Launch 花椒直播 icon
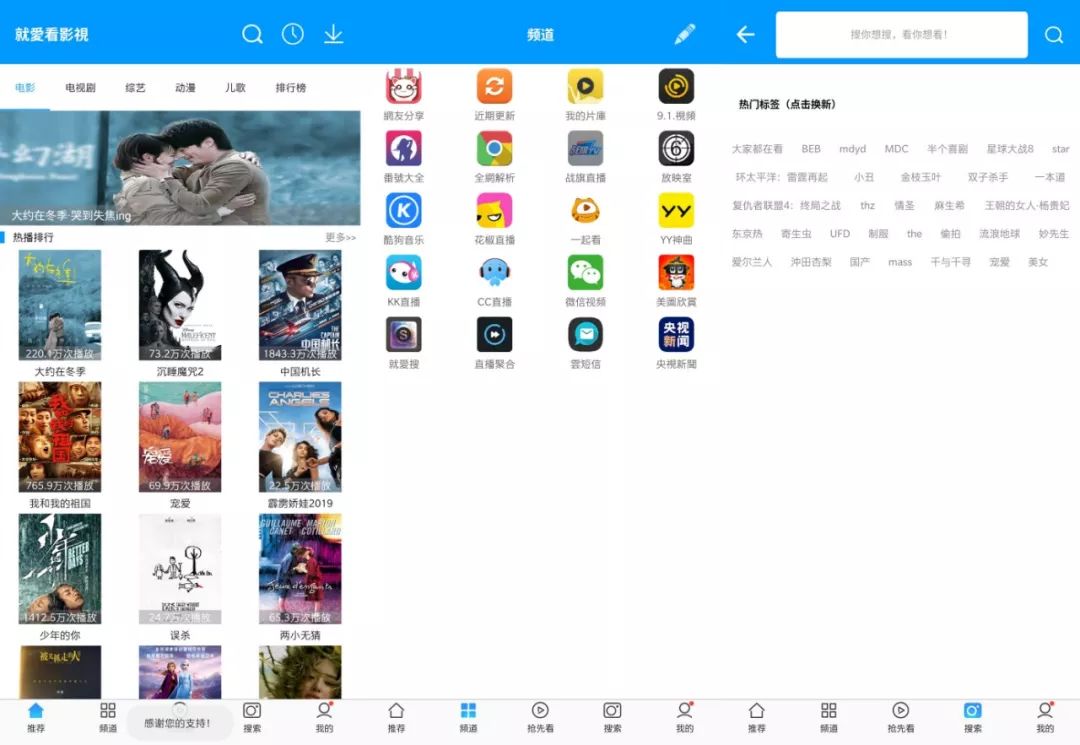The height and width of the screenshot is (745, 1080). point(495,210)
